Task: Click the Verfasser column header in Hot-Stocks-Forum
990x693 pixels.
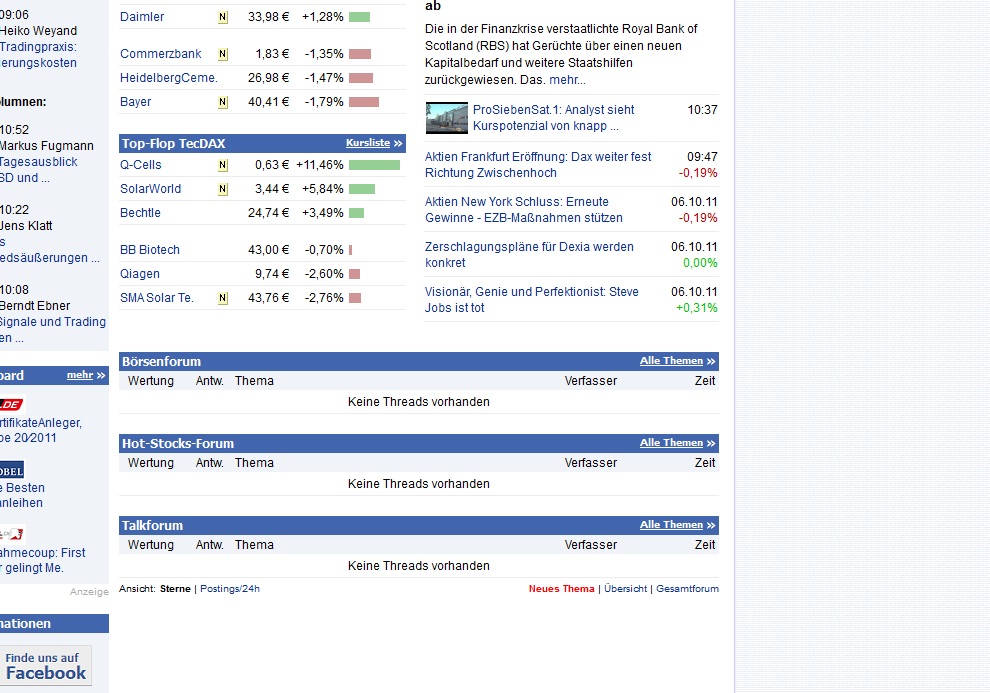Action: tap(590, 463)
